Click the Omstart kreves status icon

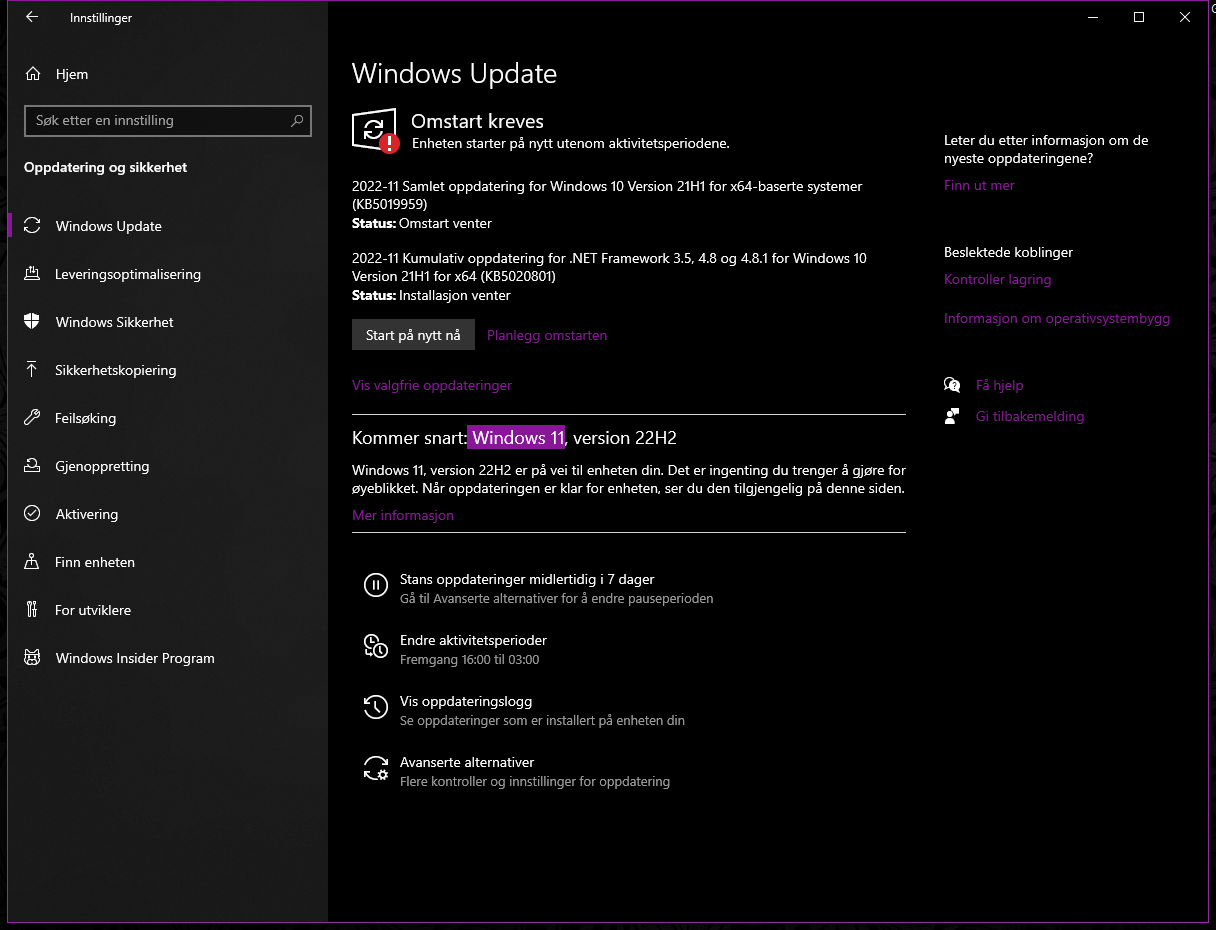point(375,130)
